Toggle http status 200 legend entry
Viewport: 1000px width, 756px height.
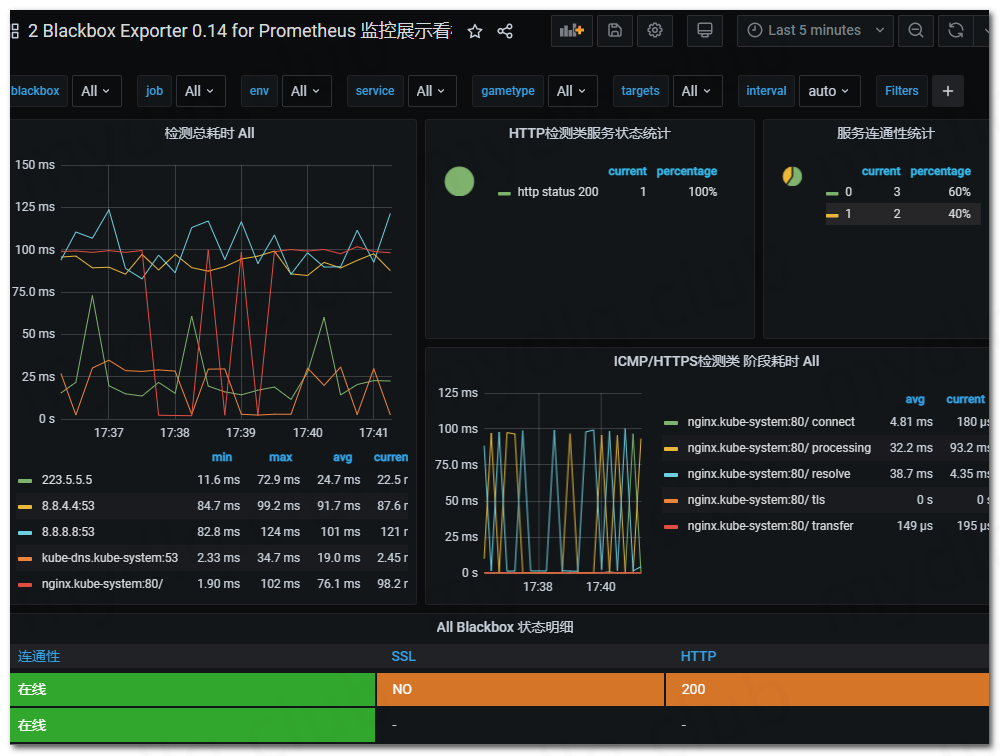[557, 192]
